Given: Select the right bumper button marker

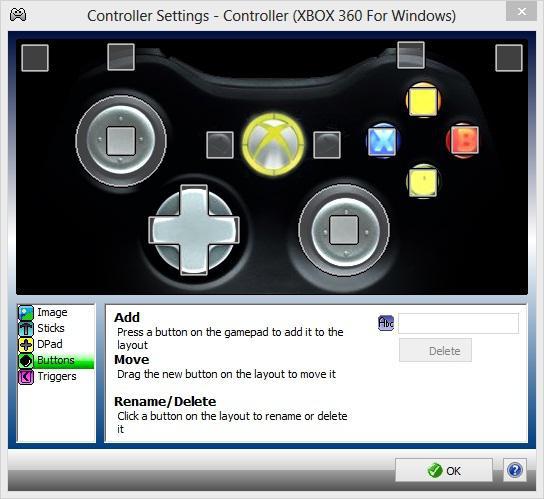Looking at the screenshot, I should tap(411, 55).
